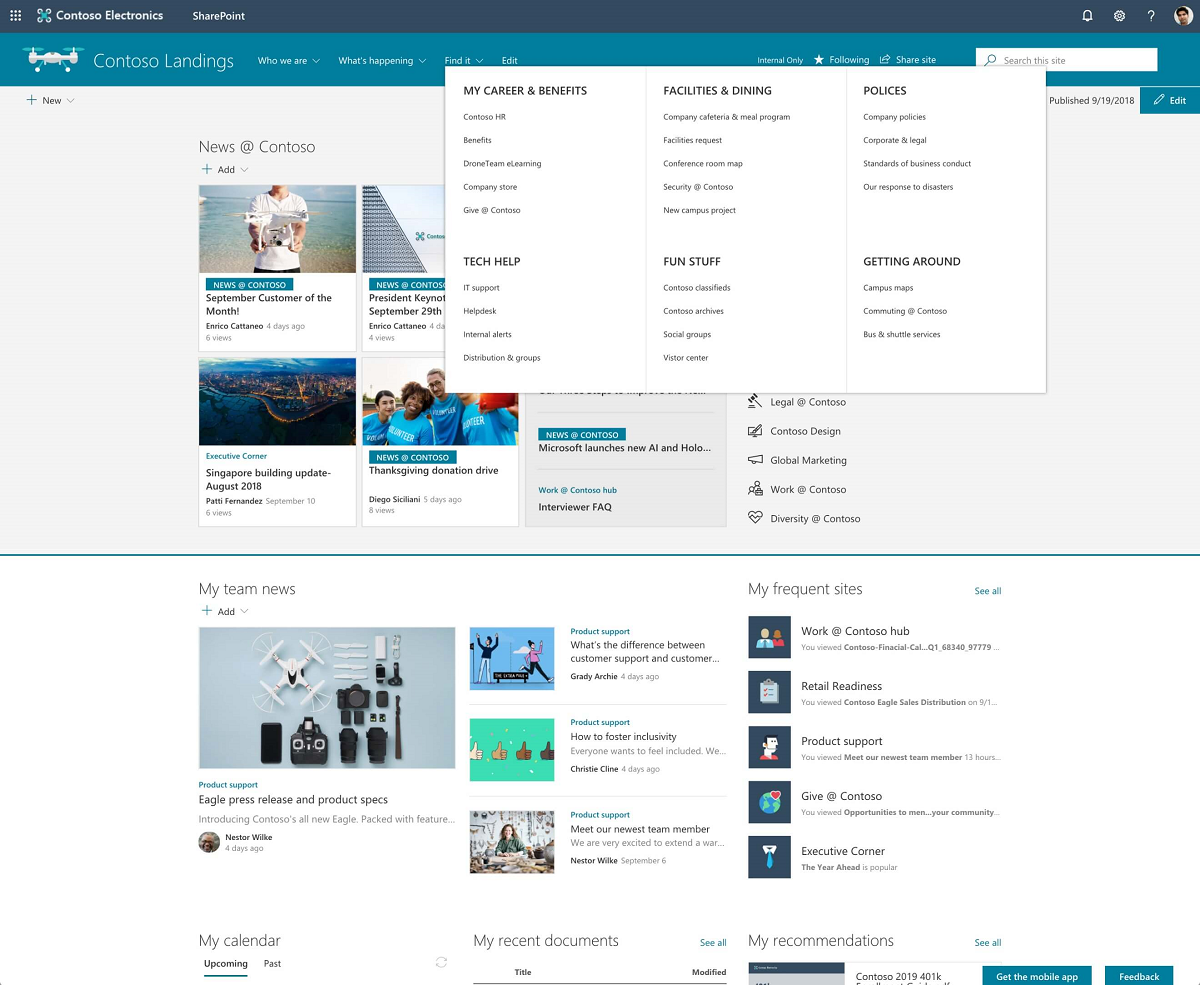
Task: Click the notifications bell icon
Action: [1088, 16]
